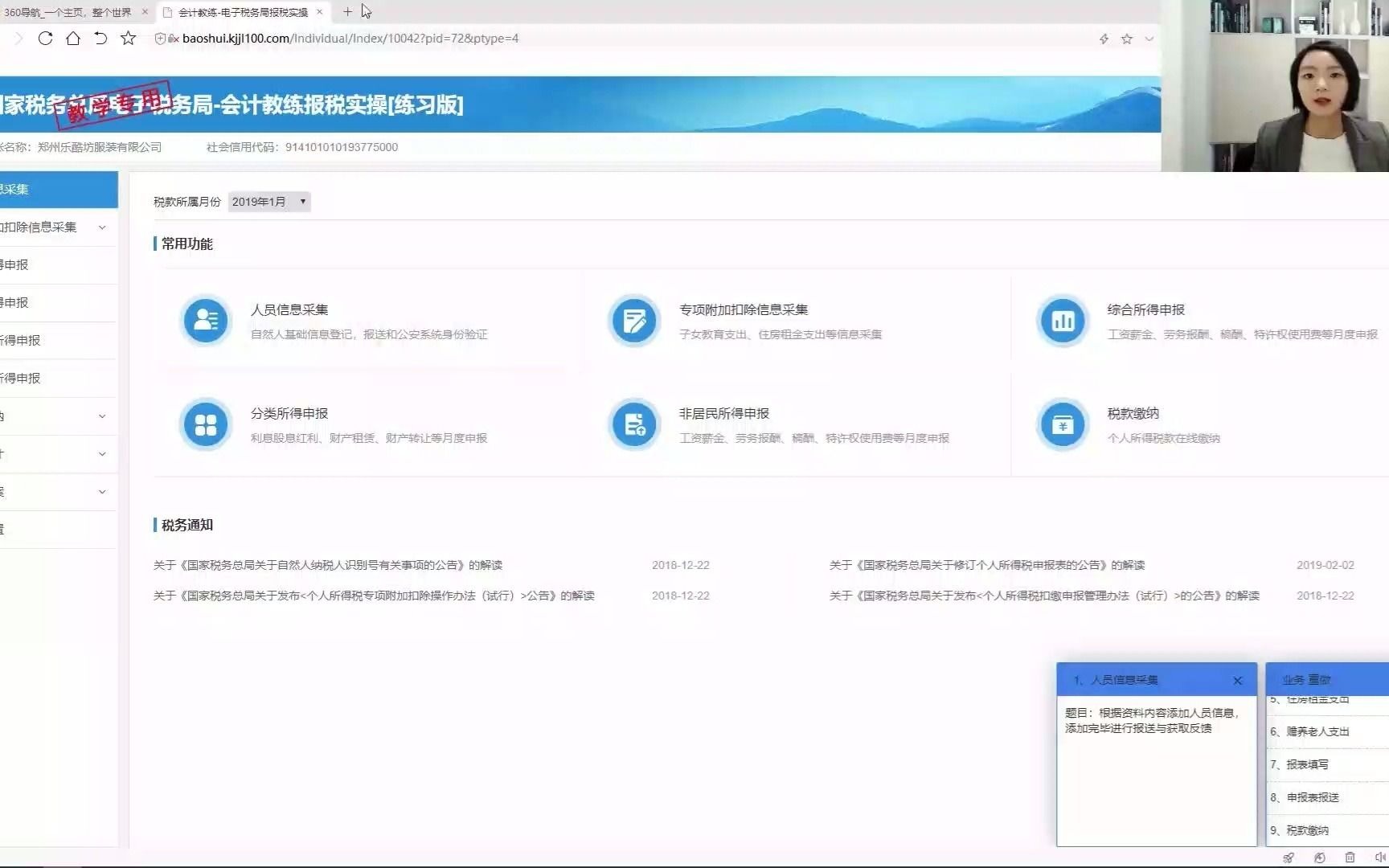
Task: Click the address bar URL field
Action: [350, 39]
